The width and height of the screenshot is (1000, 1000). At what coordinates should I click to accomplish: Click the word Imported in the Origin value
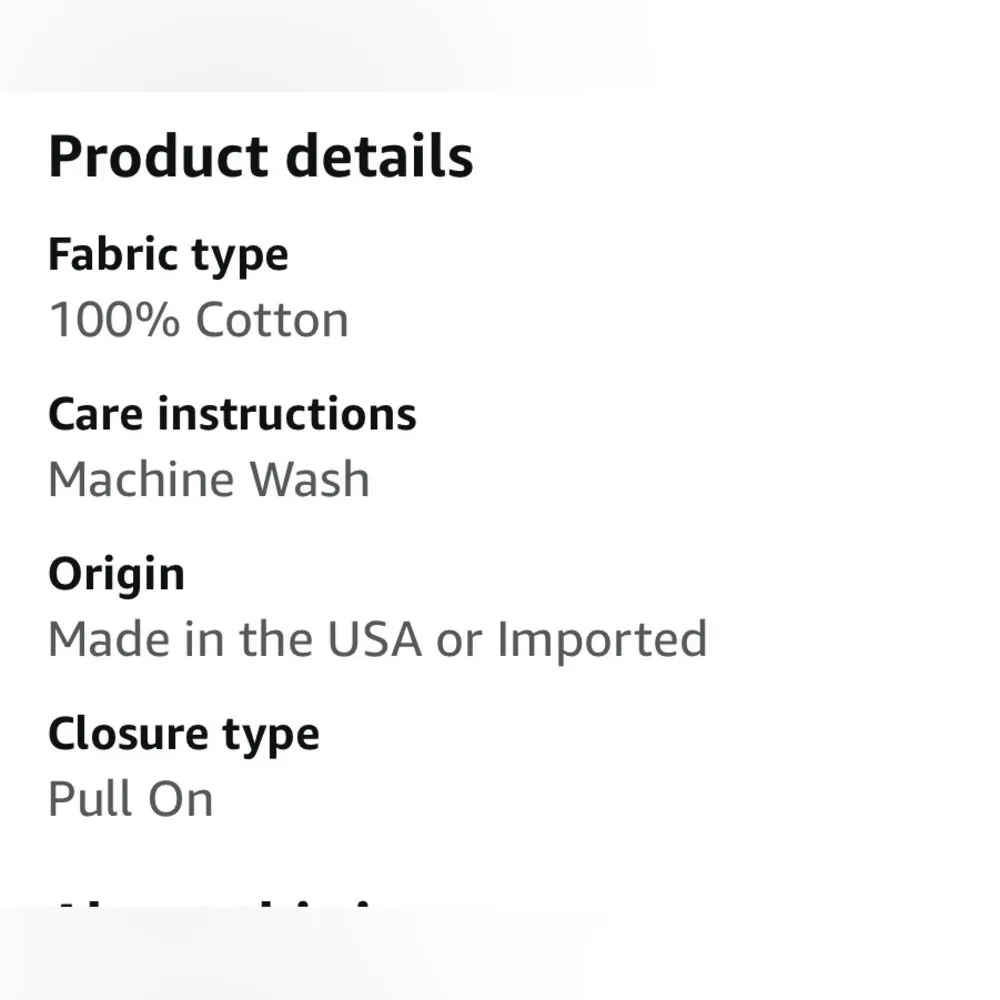tap(602, 639)
